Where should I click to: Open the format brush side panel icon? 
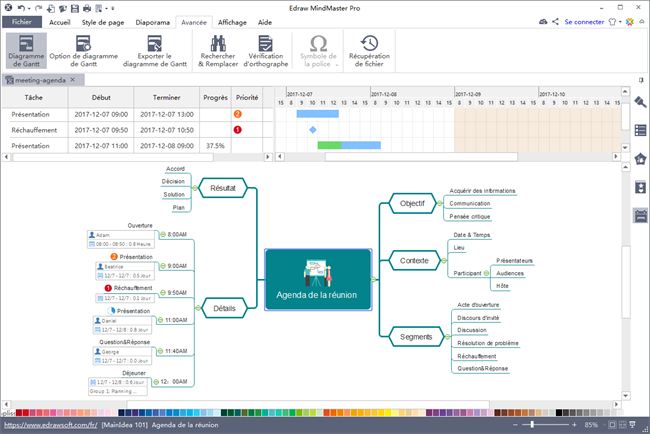[x=640, y=102]
